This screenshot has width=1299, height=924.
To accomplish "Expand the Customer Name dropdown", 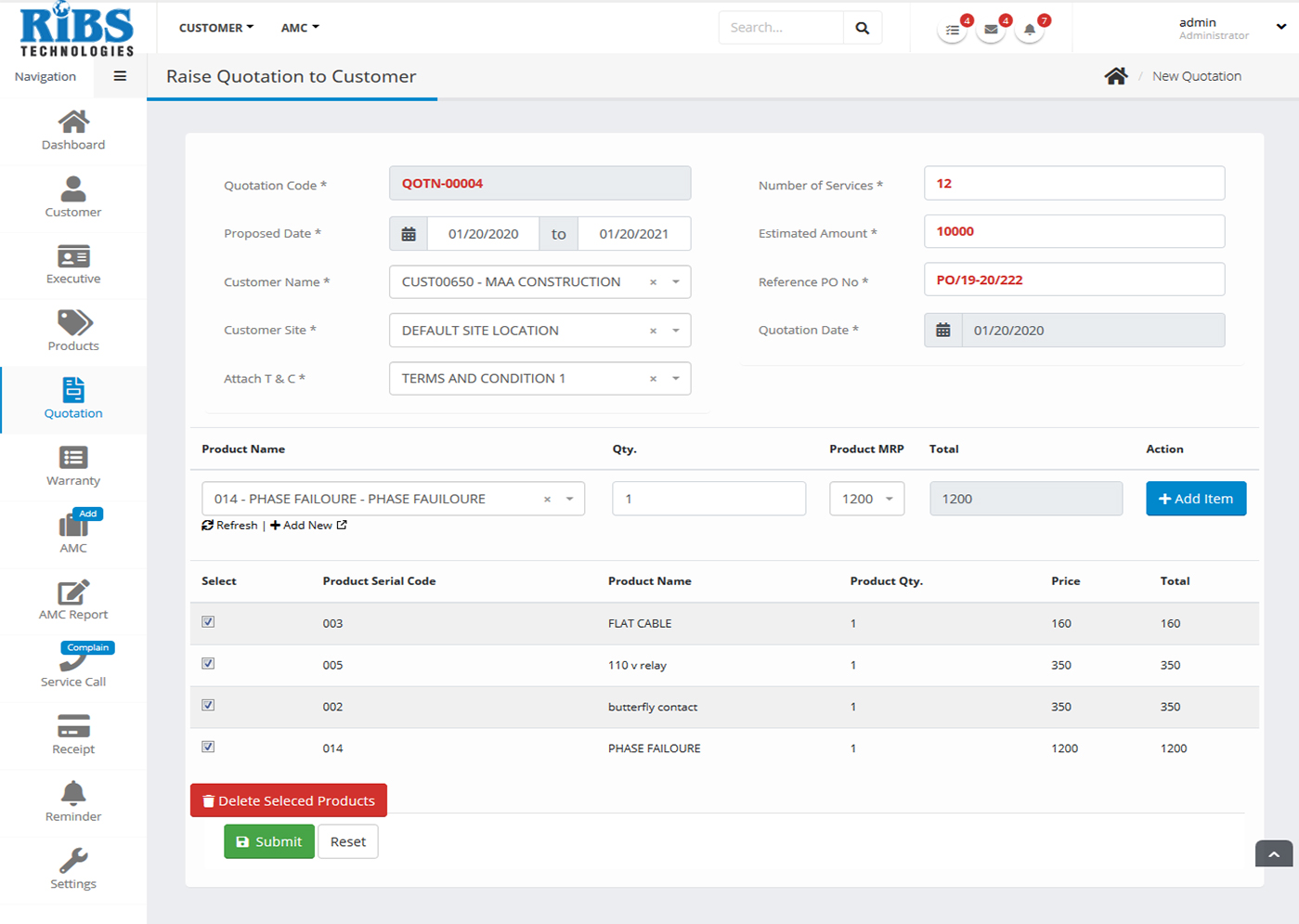I will coord(676,282).
